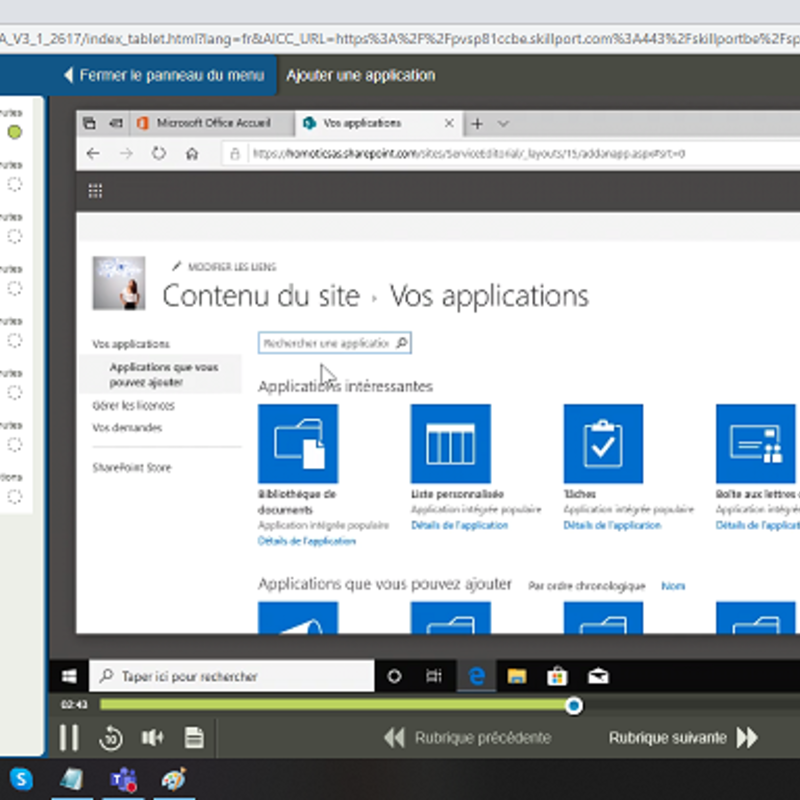The height and width of the screenshot is (800, 800).
Task: Click the set-aside tabs icon
Action: coord(115,123)
